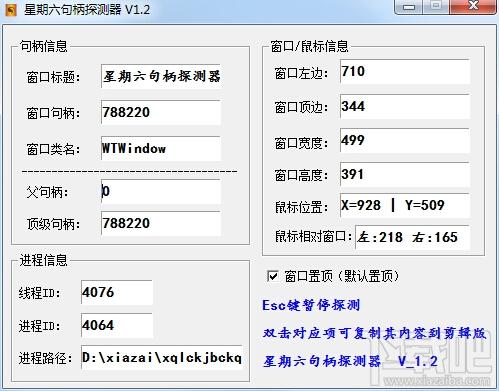Image resolution: width=499 pixels, height=391 pixels.
Task: Click the app icon in title bar
Action: click(11, 10)
